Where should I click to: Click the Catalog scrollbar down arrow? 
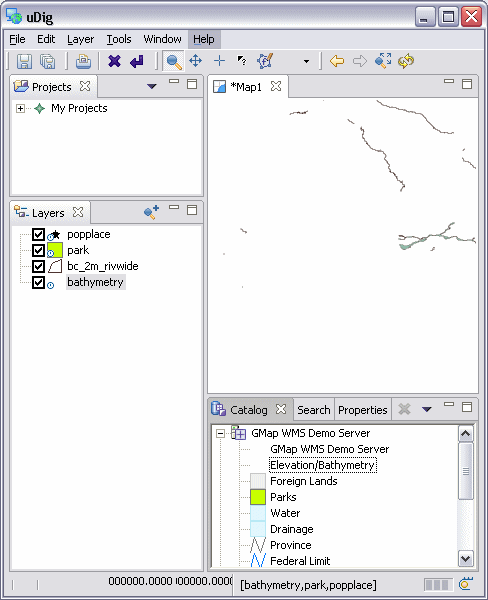point(465,559)
